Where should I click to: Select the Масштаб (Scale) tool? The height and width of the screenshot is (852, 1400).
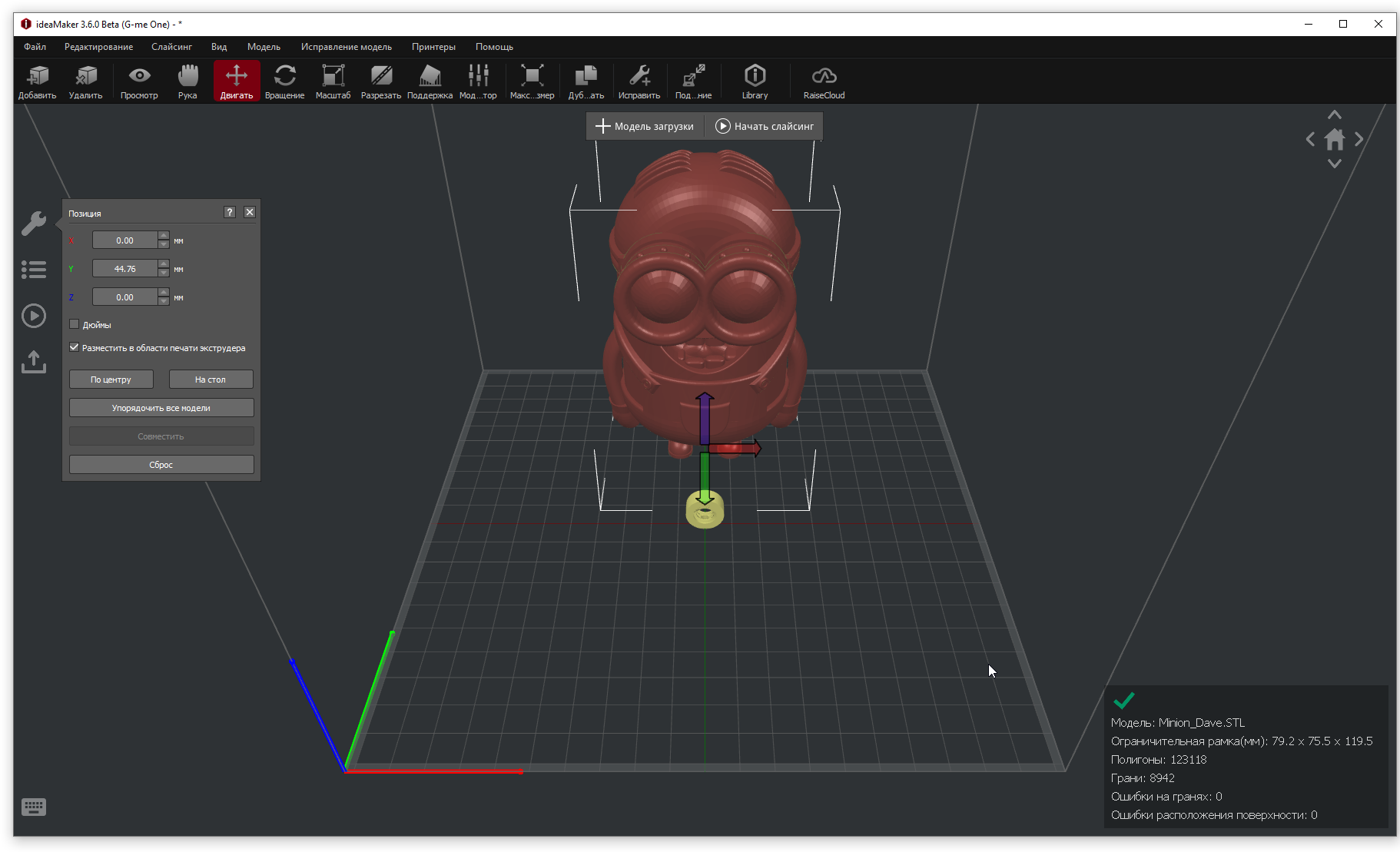point(333,81)
